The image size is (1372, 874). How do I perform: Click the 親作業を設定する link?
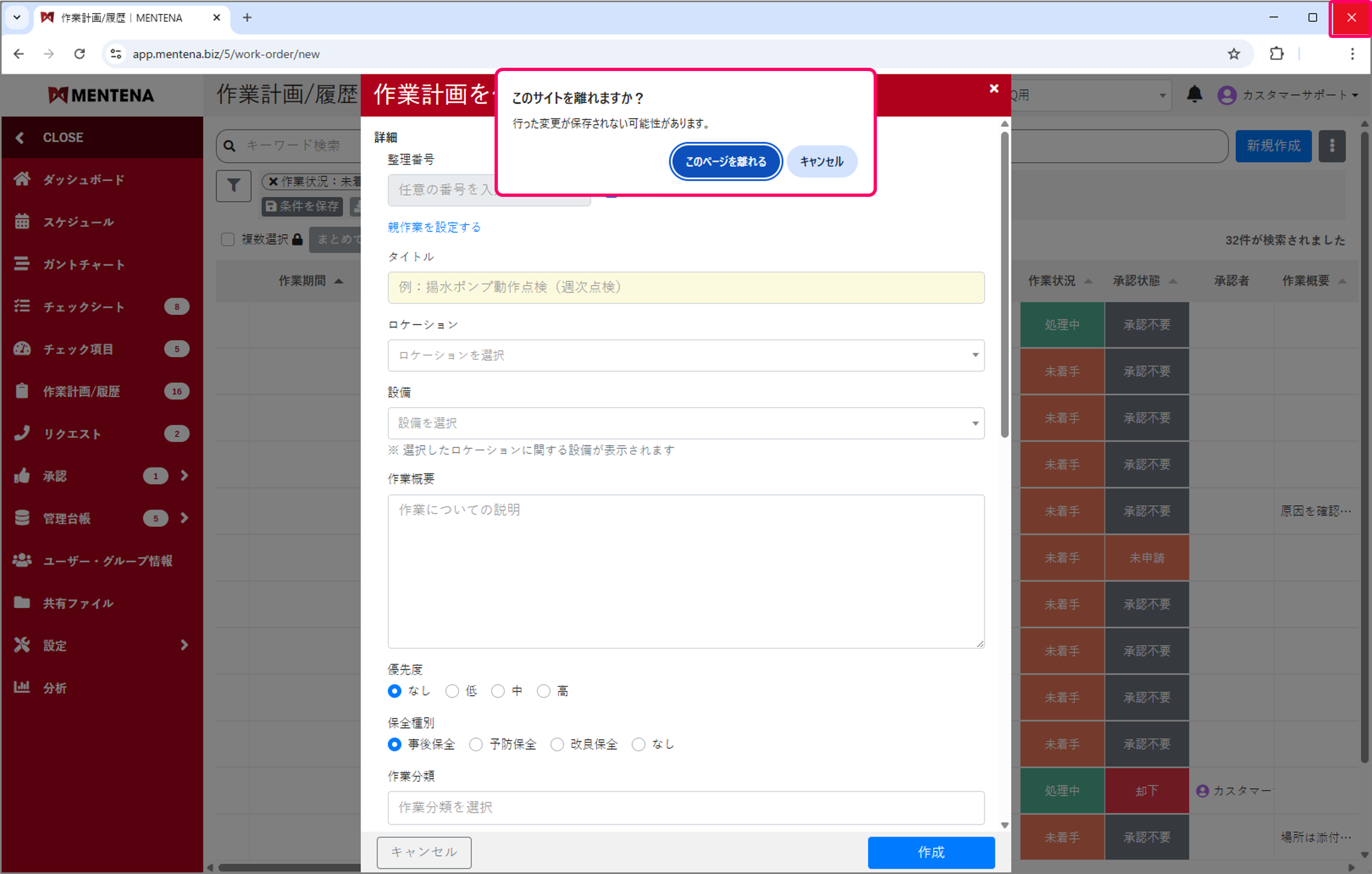434,227
